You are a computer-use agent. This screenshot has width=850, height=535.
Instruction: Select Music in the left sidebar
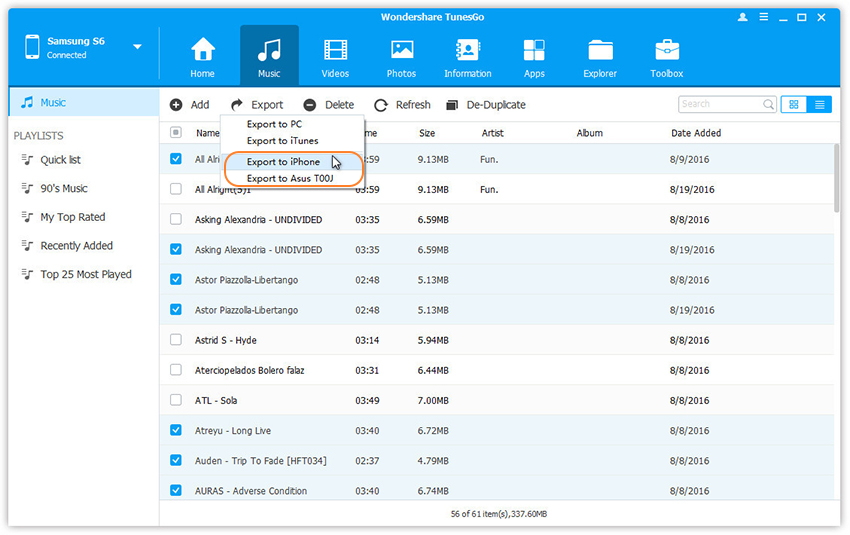coord(84,102)
